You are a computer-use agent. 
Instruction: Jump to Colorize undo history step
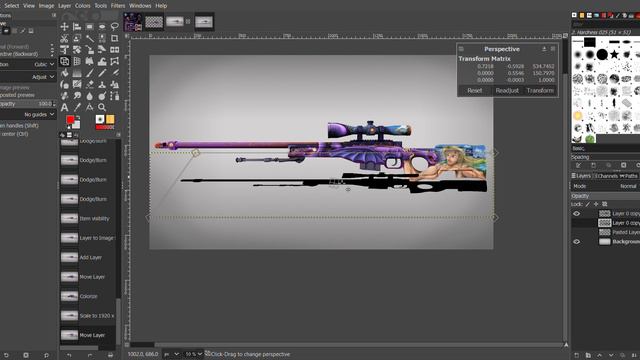(89, 296)
